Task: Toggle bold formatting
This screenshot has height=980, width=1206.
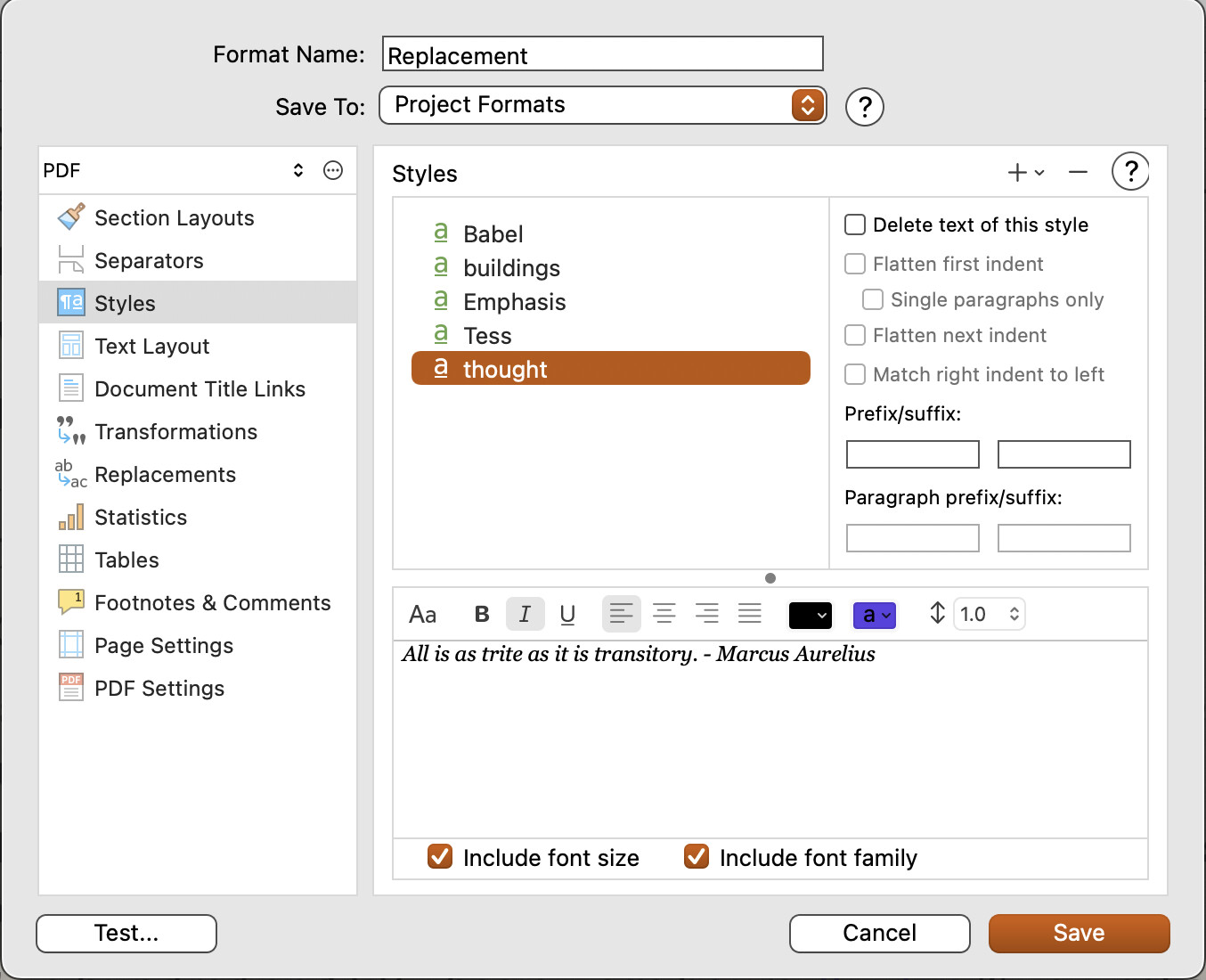Action: pyautogui.click(x=482, y=614)
